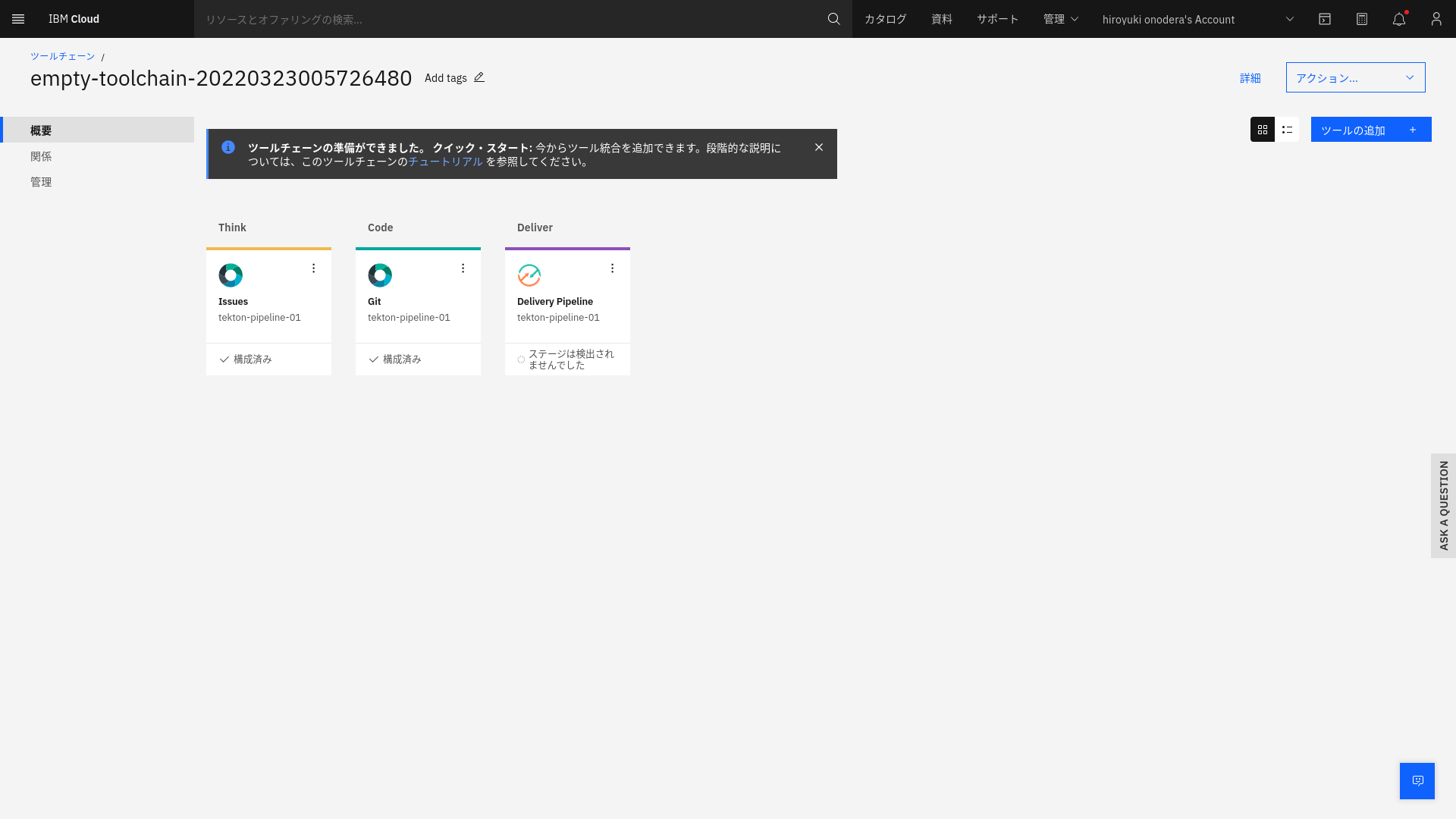Viewport: 1456px width, 819px height.
Task: Switch to grid card view
Action: point(1262,130)
